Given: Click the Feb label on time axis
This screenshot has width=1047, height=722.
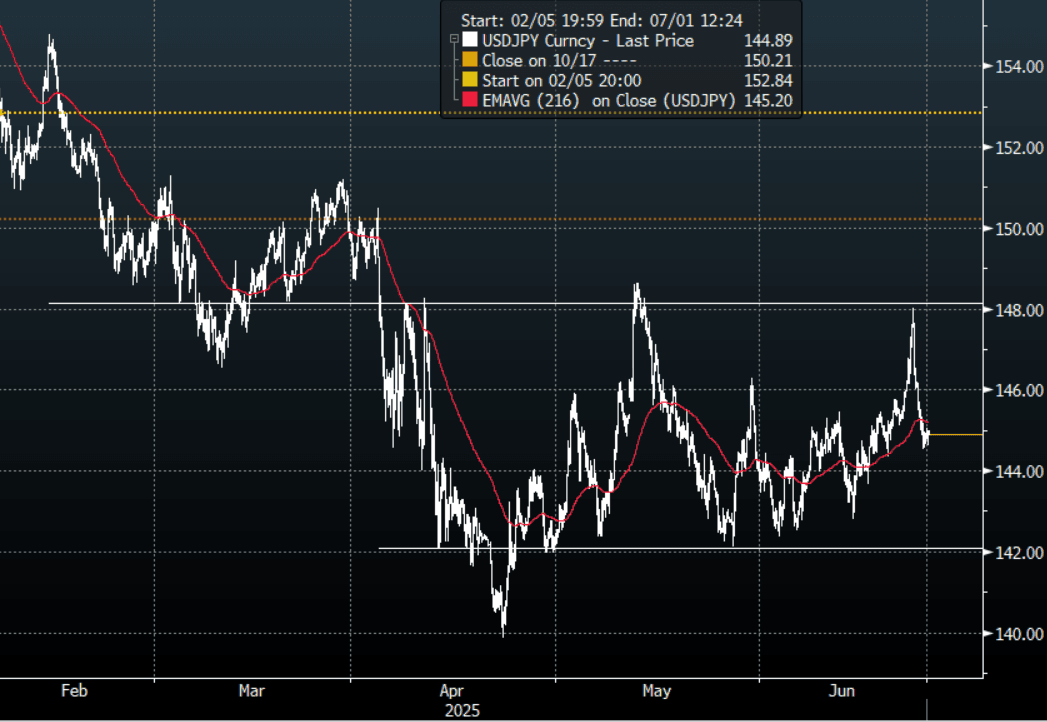Looking at the screenshot, I should click(x=75, y=691).
